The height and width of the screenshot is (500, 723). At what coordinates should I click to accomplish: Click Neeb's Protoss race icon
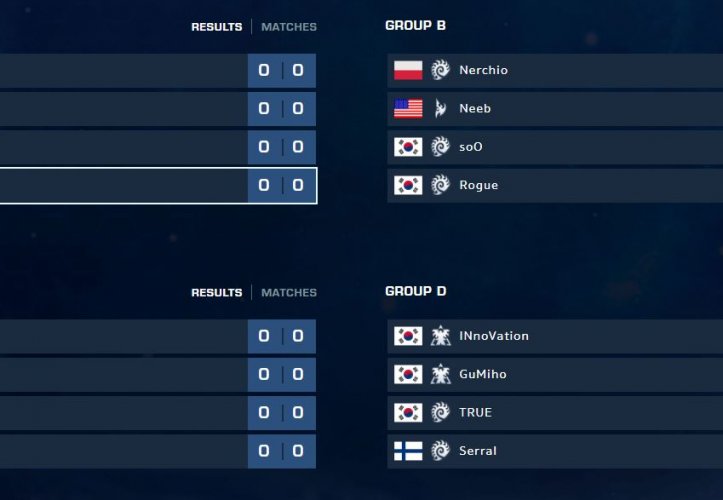[x=440, y=108]
